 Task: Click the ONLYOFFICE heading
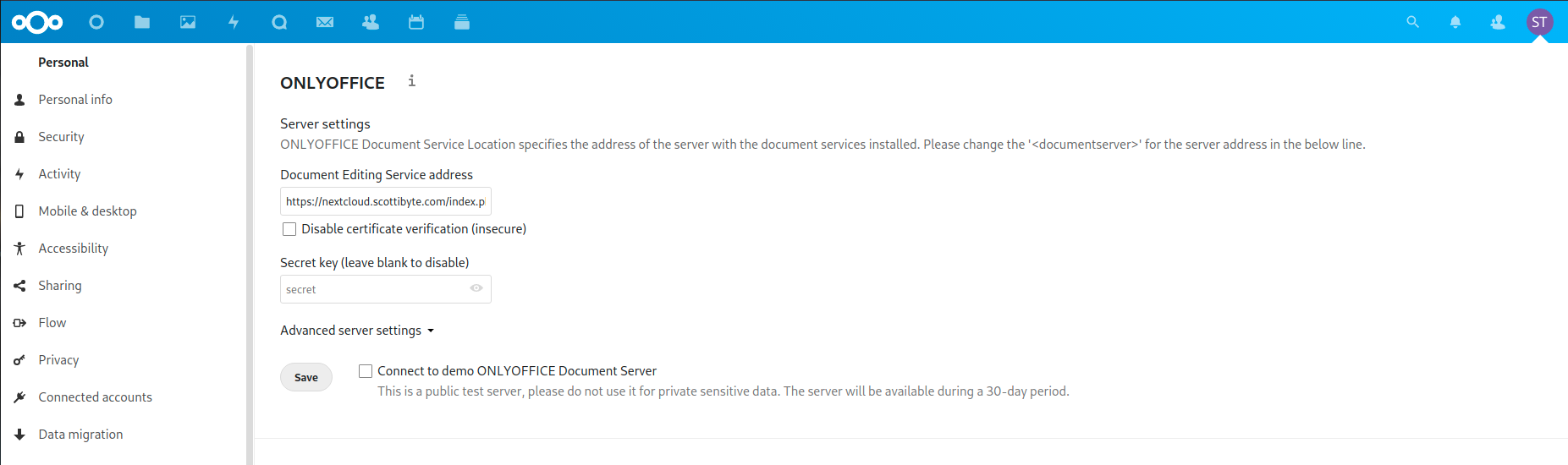pos(333,83)
